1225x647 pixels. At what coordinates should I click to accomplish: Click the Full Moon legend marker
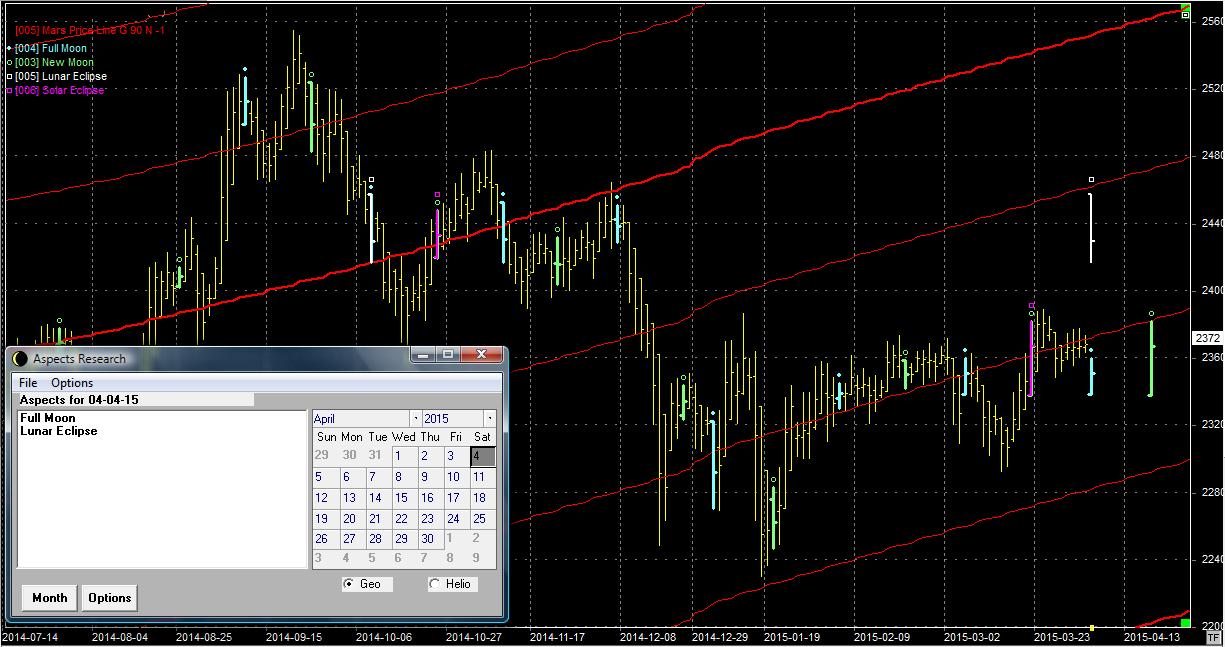(9, 48)
